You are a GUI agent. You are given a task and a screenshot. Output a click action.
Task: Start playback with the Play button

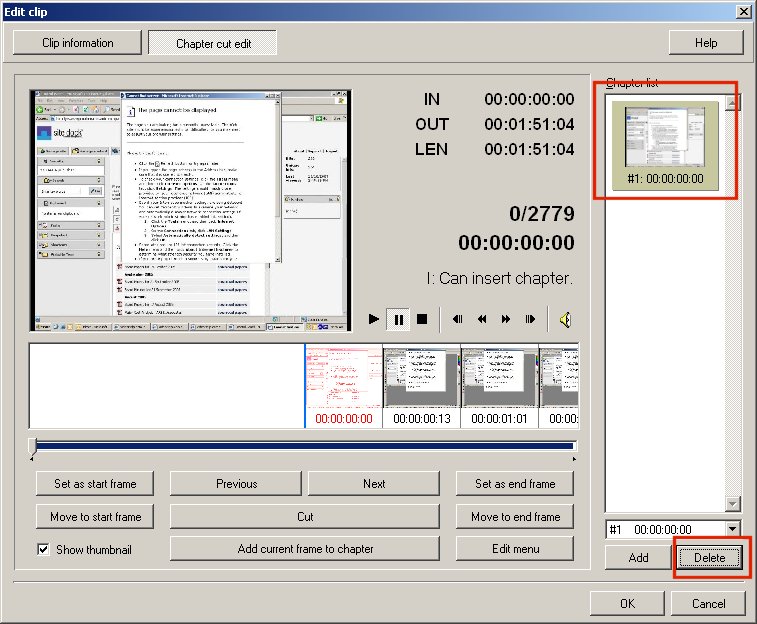[x=374, y=319]
